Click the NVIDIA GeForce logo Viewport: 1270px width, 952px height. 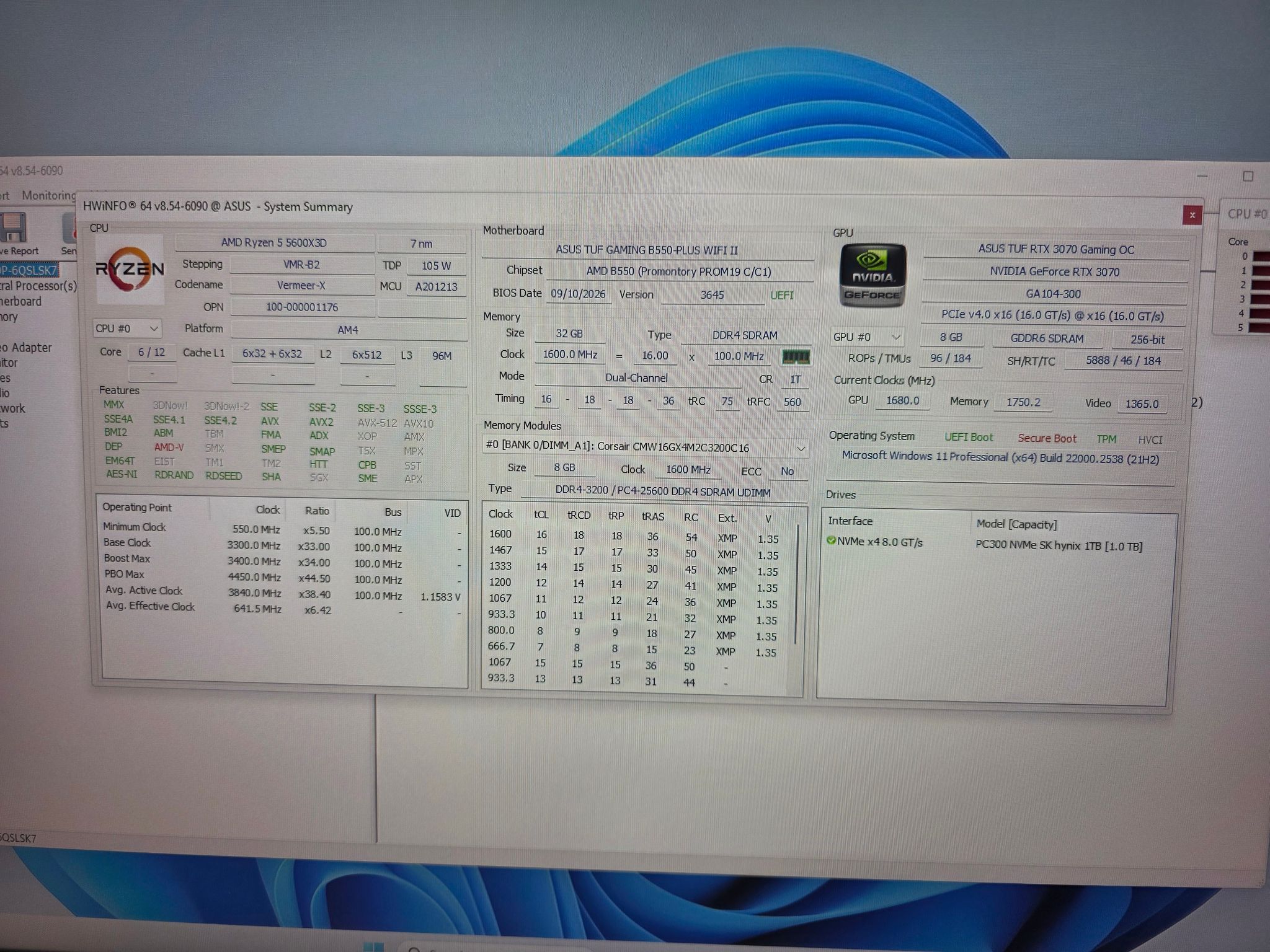coord(873,276)
